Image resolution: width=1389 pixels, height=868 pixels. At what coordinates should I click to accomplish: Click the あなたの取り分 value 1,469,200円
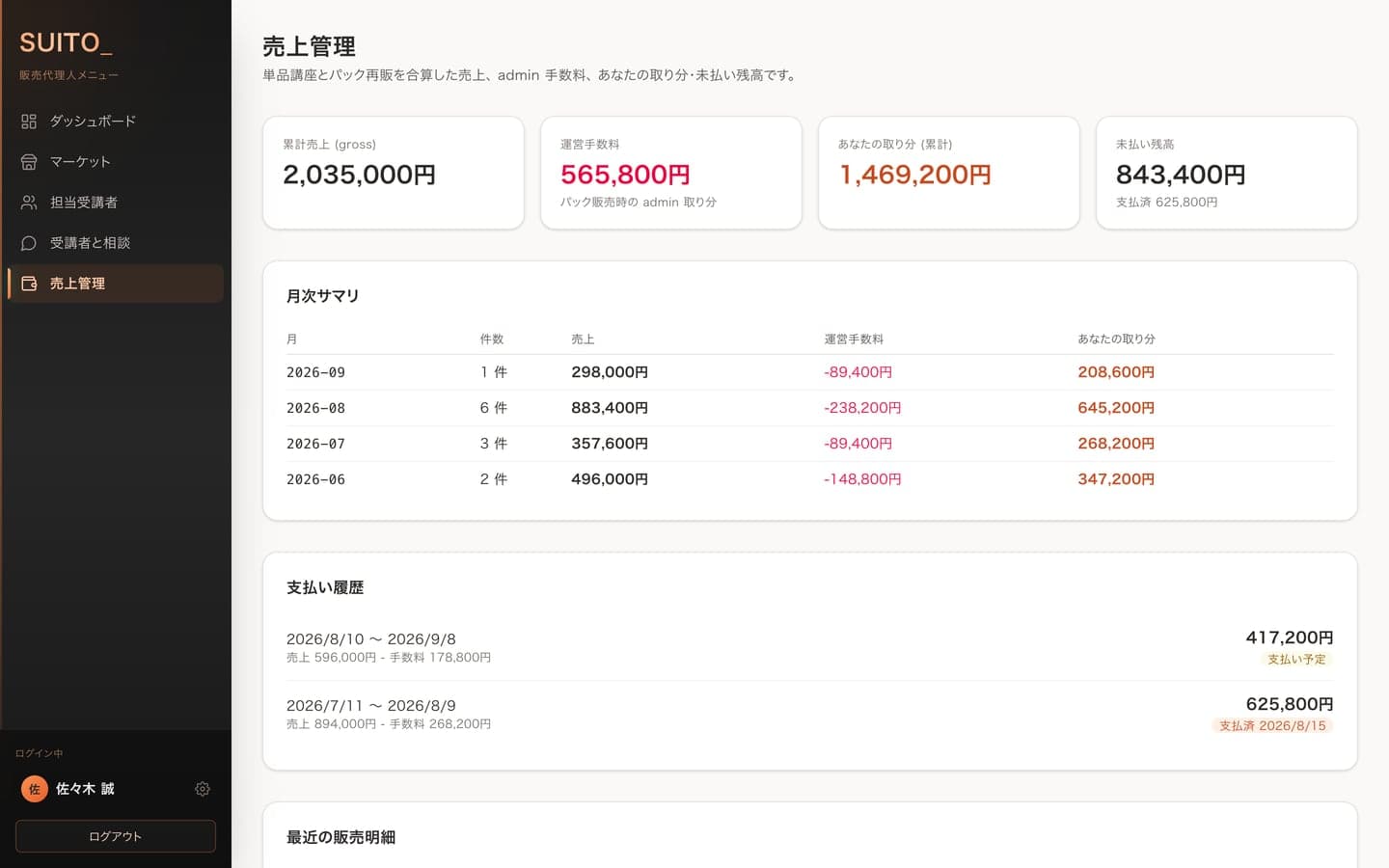coord(915,175)
